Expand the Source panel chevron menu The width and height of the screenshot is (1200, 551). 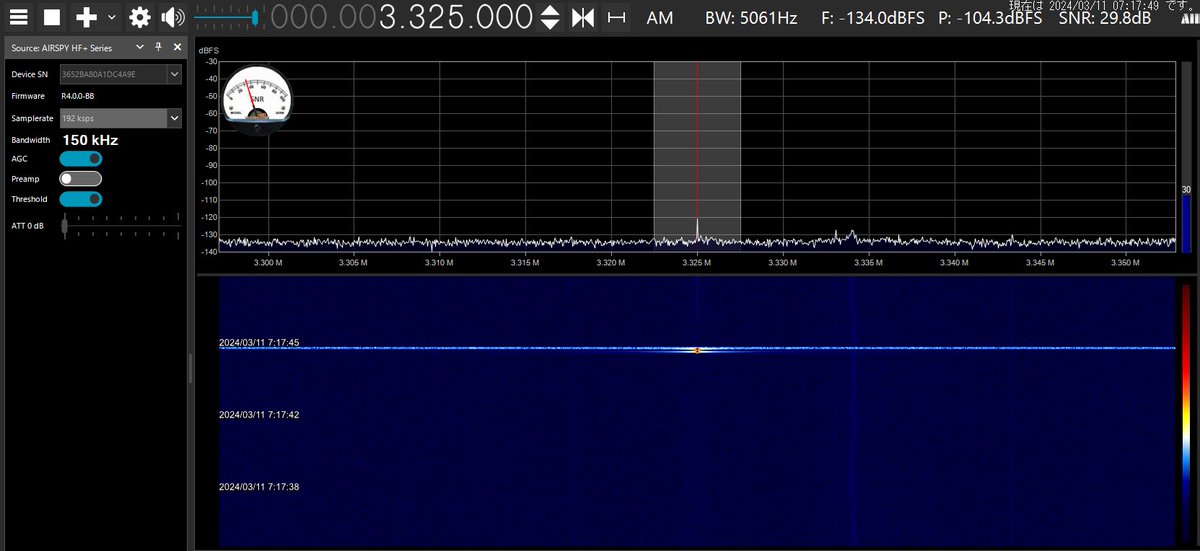[x=139, y=47]
